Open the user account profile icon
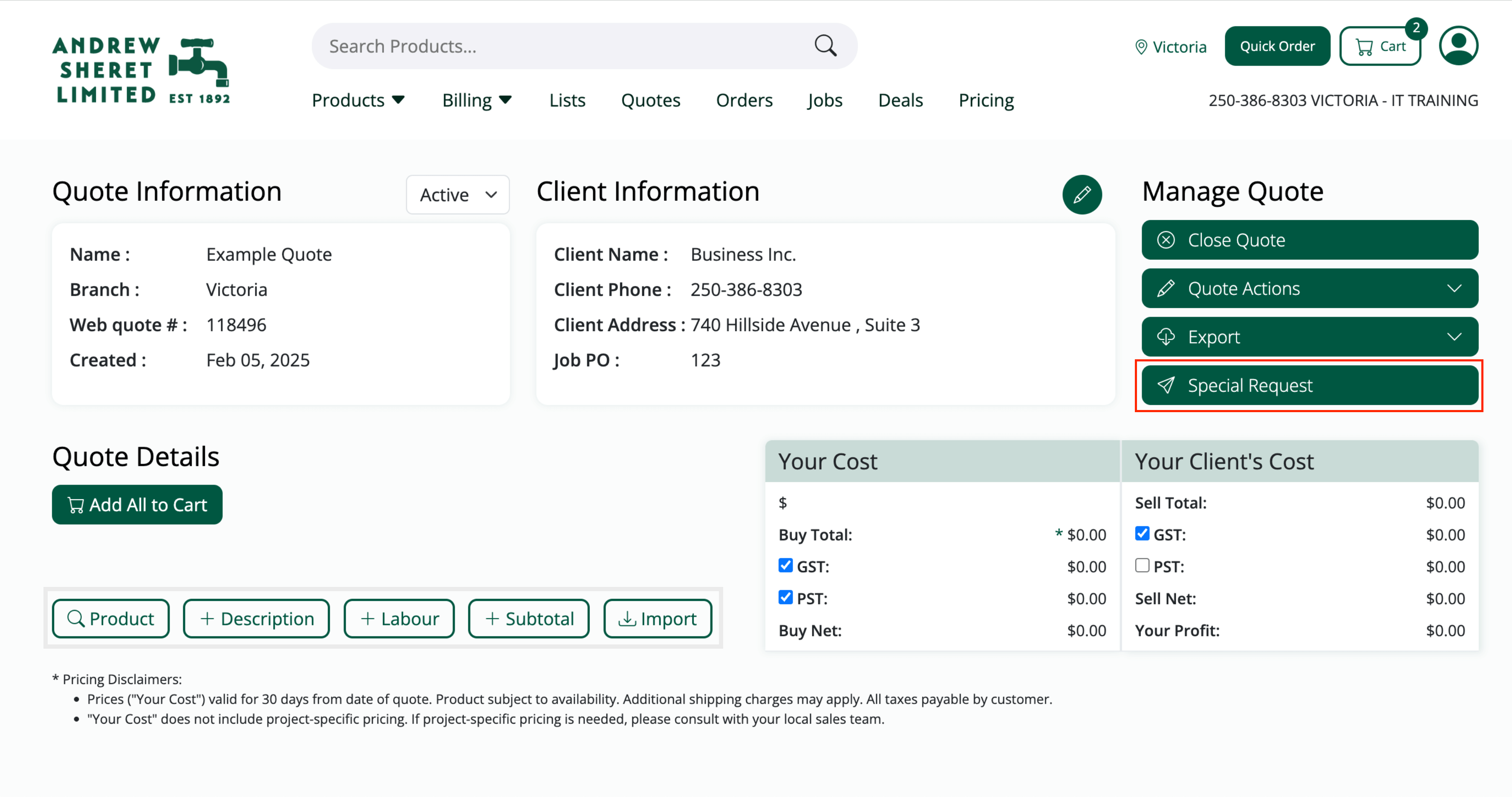Image resolution: width=1512 pixels, height=797 pixels. click(x=1458, y=46)
